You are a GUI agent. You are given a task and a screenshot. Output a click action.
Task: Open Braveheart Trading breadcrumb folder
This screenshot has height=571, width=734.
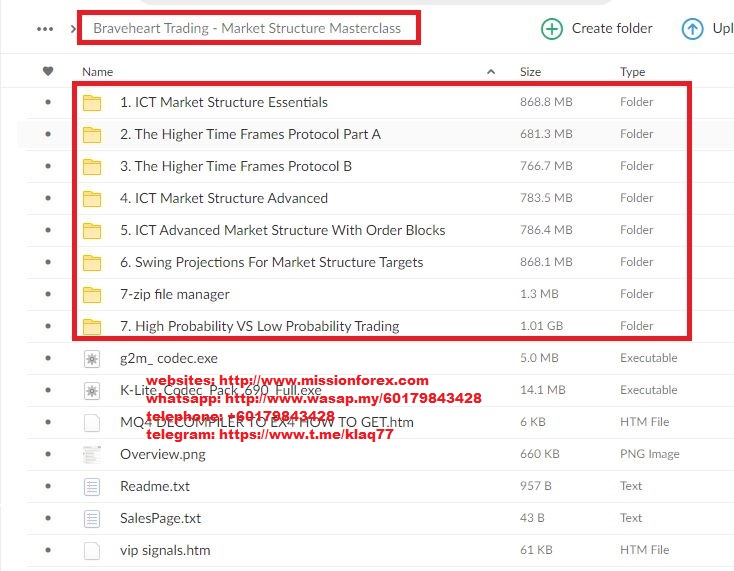247,28
